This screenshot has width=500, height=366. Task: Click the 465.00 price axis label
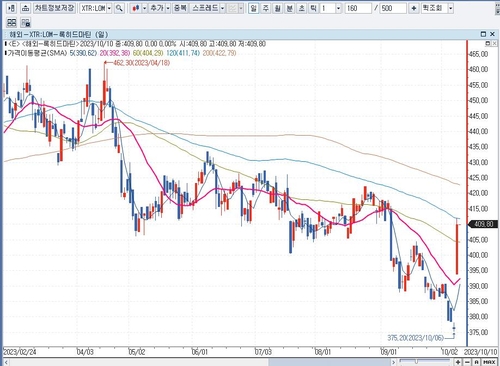479,54
